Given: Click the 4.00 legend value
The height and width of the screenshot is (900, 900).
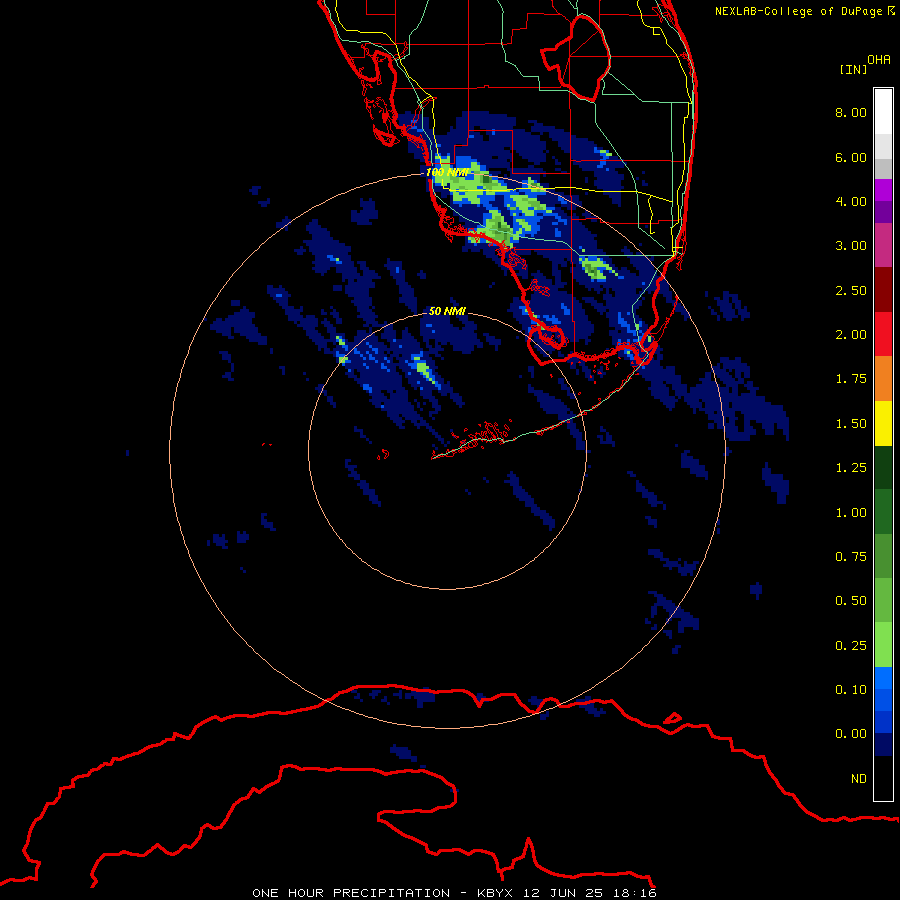Looking at the screenshot, I should [851, 201].
